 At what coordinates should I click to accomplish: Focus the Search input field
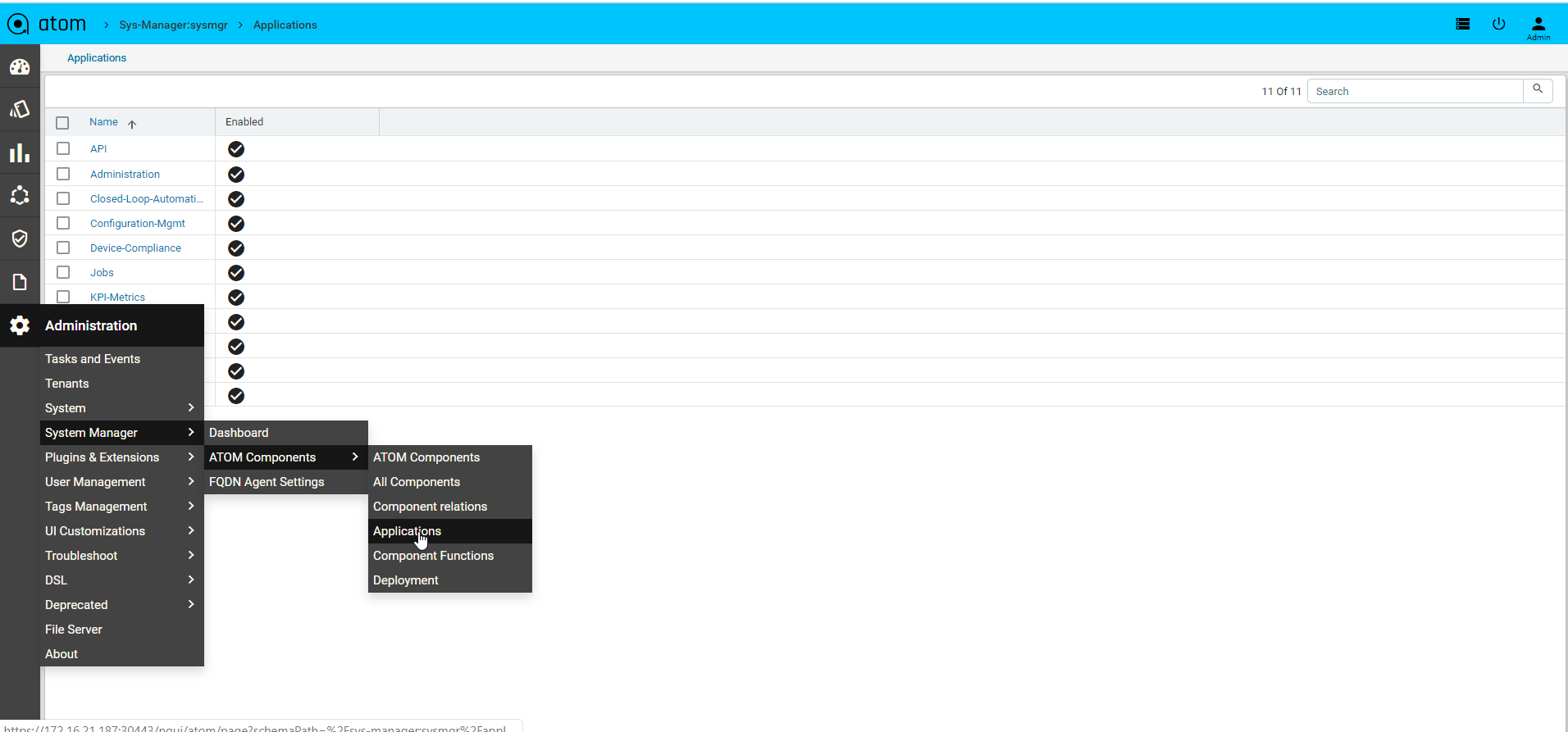1415,91
